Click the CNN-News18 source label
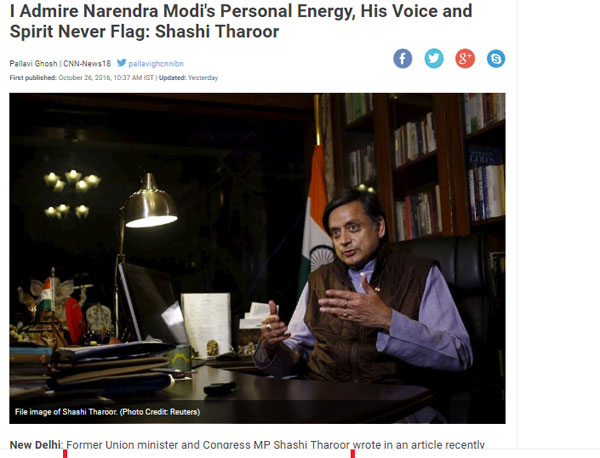 [x=87, y=64]
